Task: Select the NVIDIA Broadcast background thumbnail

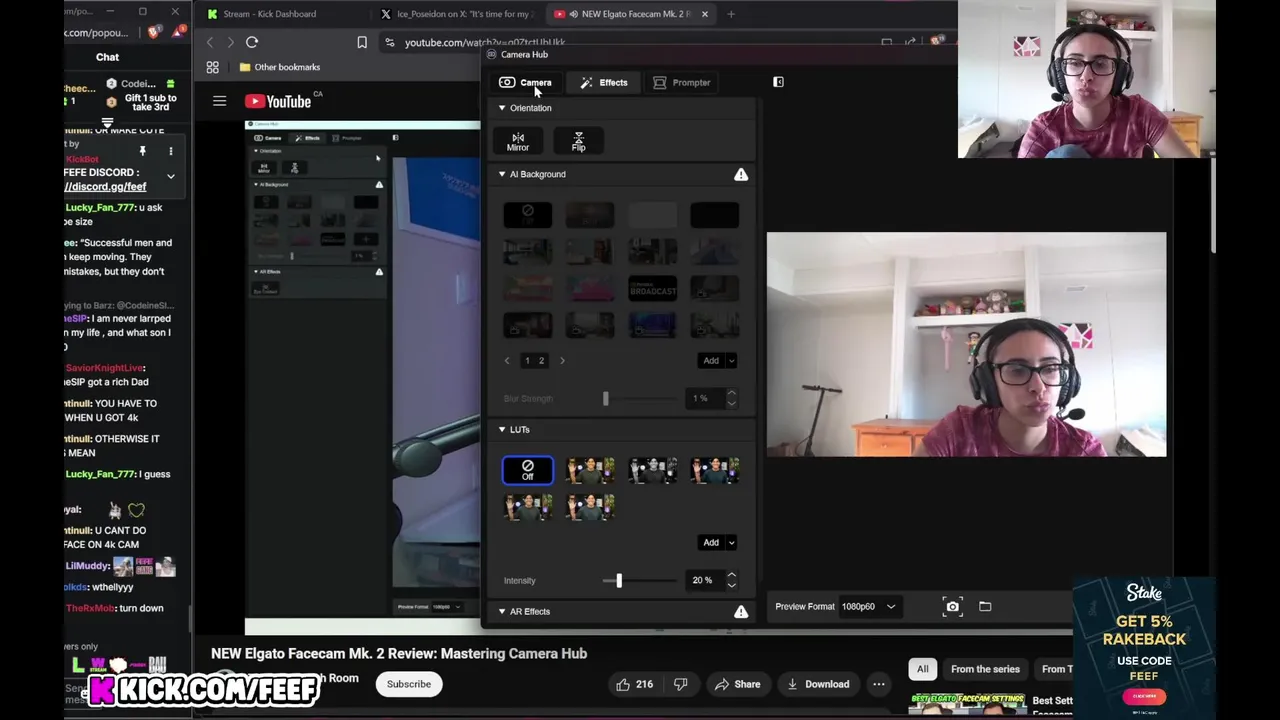Action: (x=653, y=289)
